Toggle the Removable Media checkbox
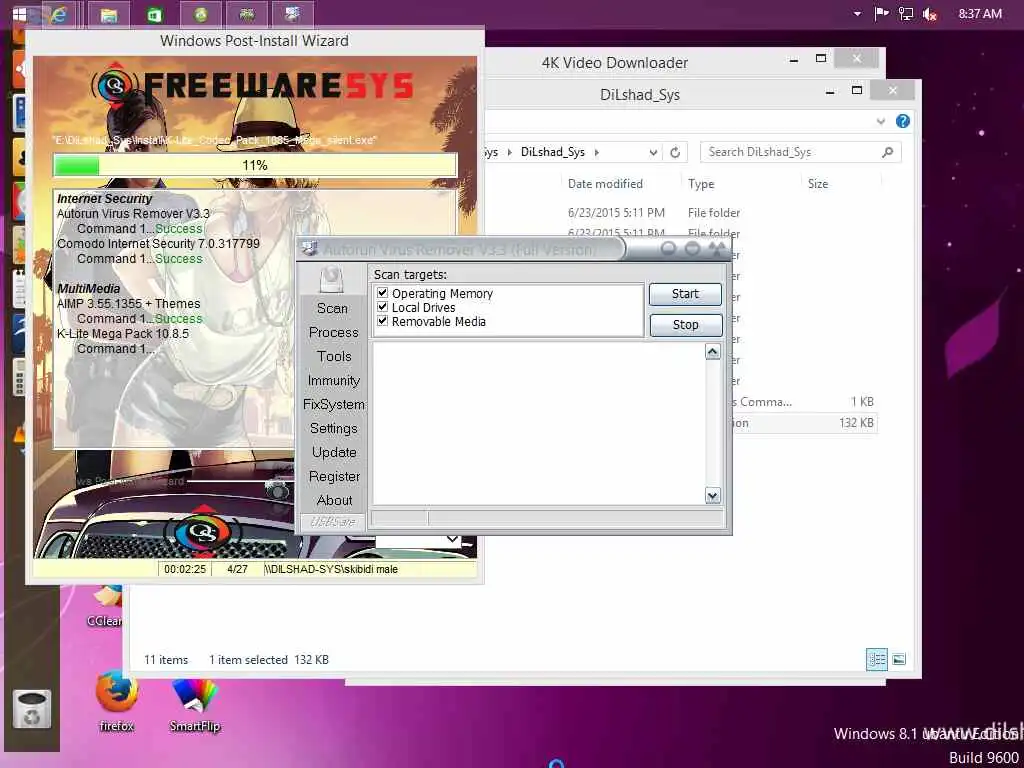Screen dimensions: 1024x768 tap(383, 321)
